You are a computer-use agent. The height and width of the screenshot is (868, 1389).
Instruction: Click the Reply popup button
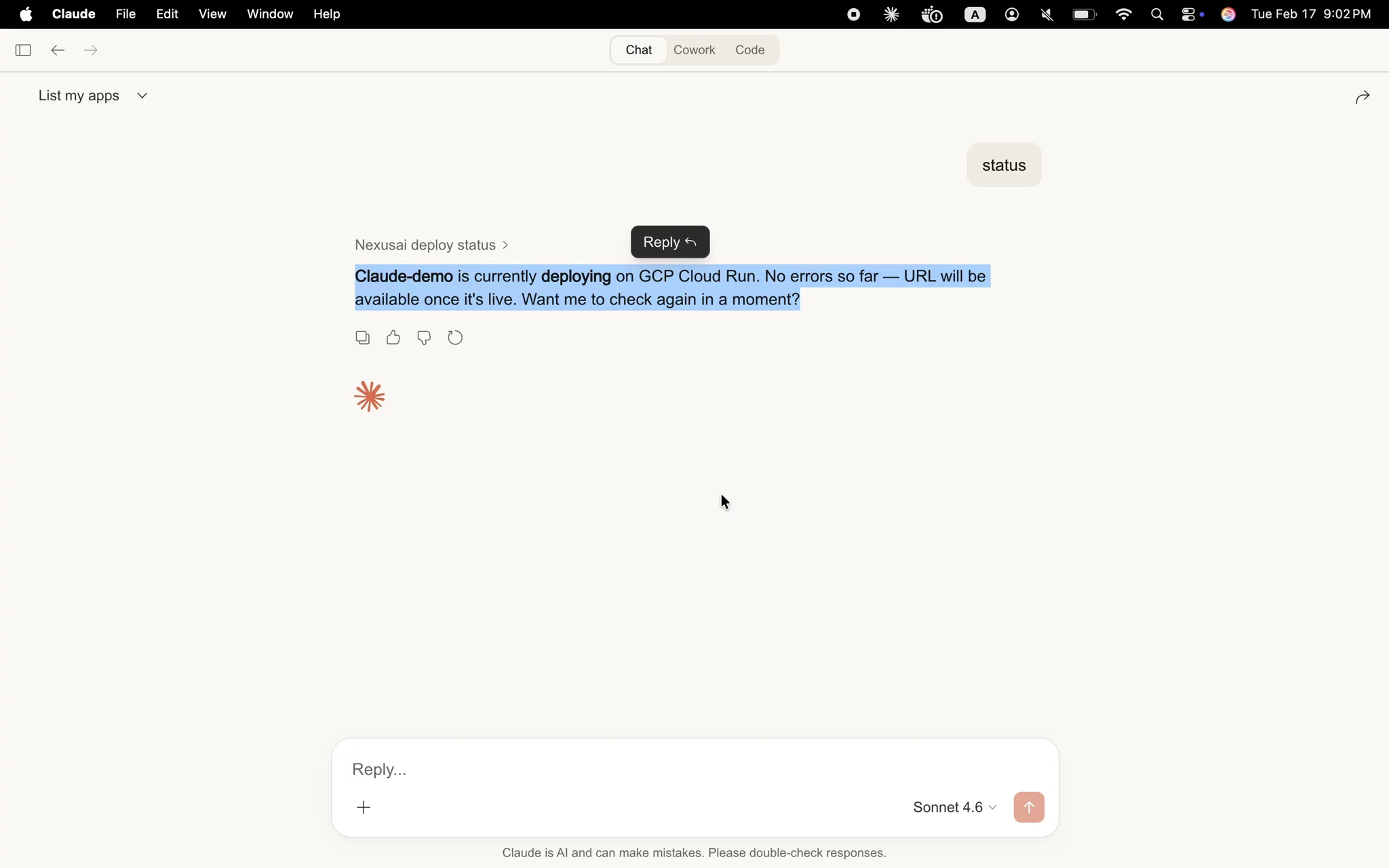(669, 242)
